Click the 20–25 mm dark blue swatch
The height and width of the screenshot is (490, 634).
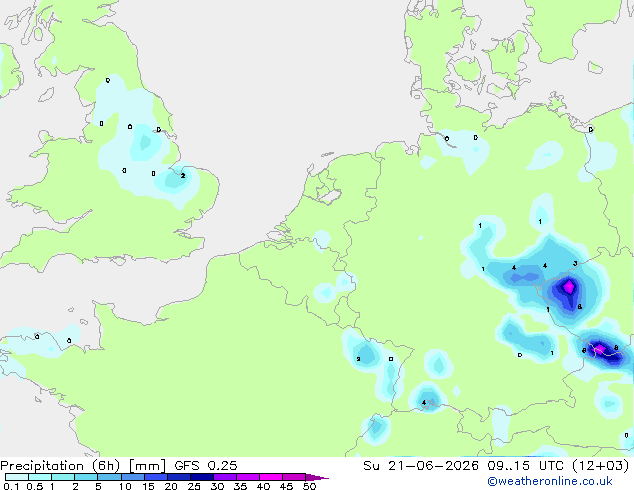pos(178,477)
